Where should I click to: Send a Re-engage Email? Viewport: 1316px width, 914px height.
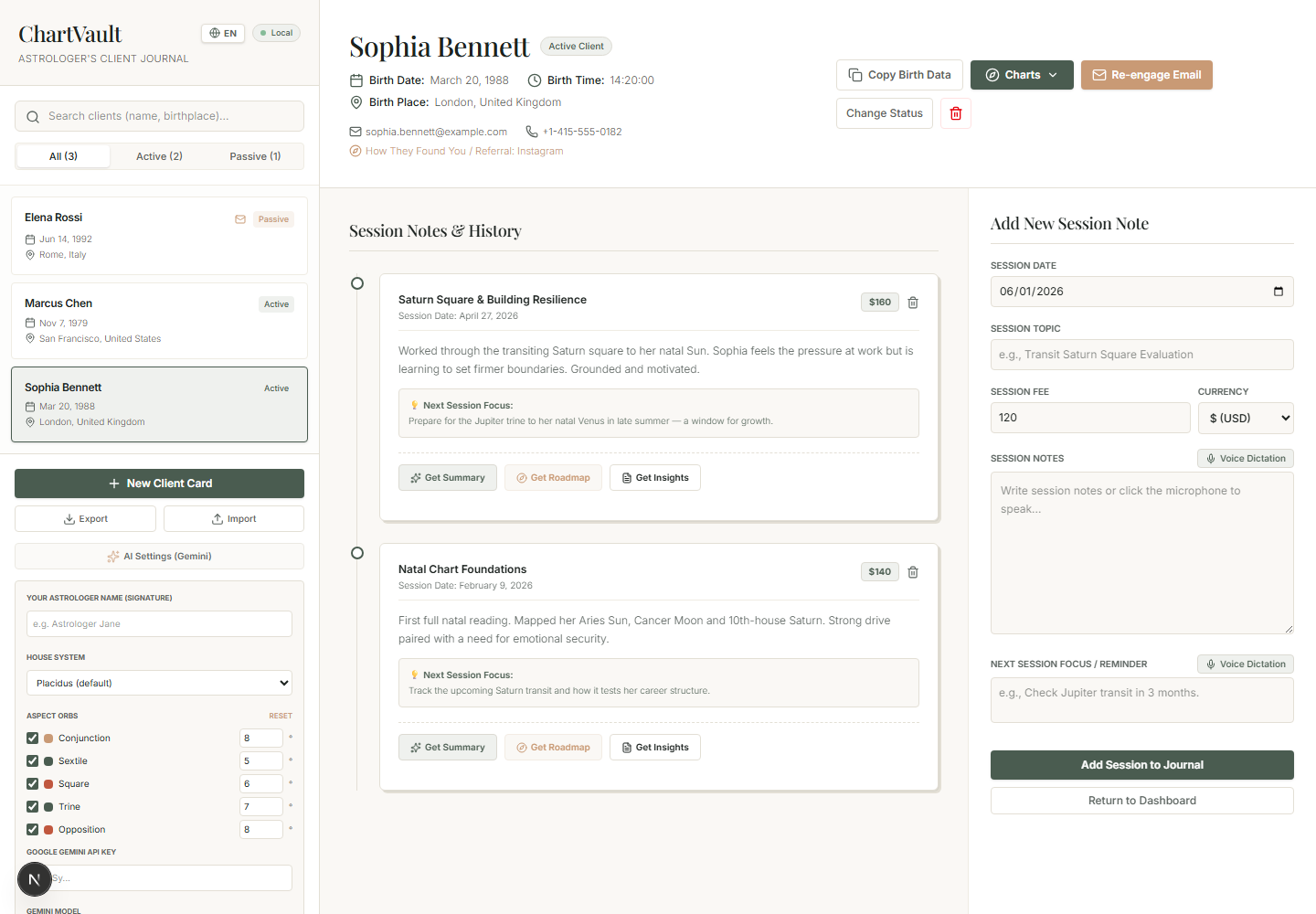pos(1147,75)
